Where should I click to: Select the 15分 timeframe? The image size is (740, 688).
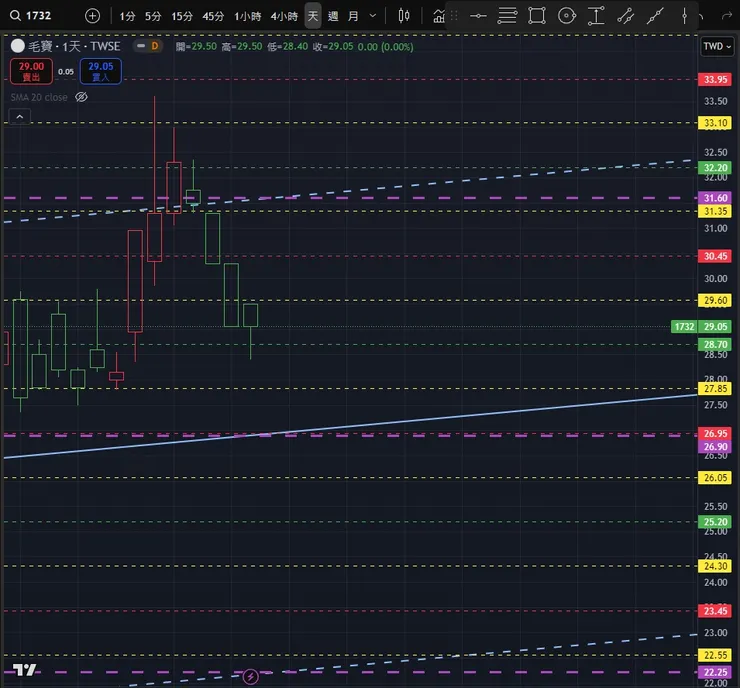[182, 17]
